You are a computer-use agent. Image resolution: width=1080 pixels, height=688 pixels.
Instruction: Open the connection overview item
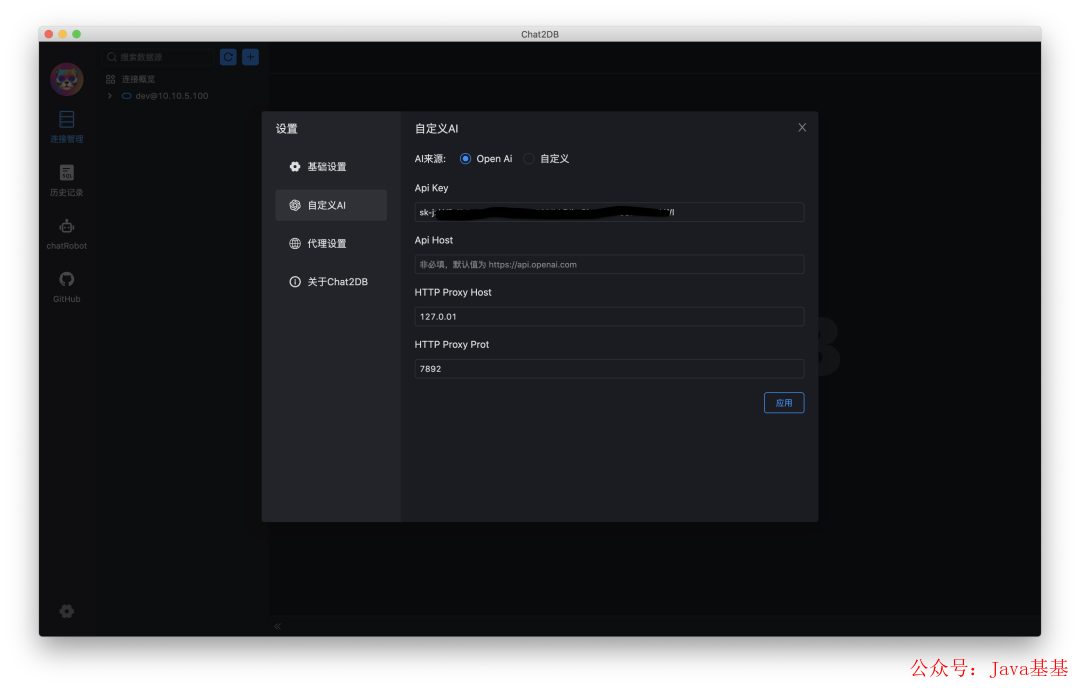pyautogui.click(x=131, y=79)
